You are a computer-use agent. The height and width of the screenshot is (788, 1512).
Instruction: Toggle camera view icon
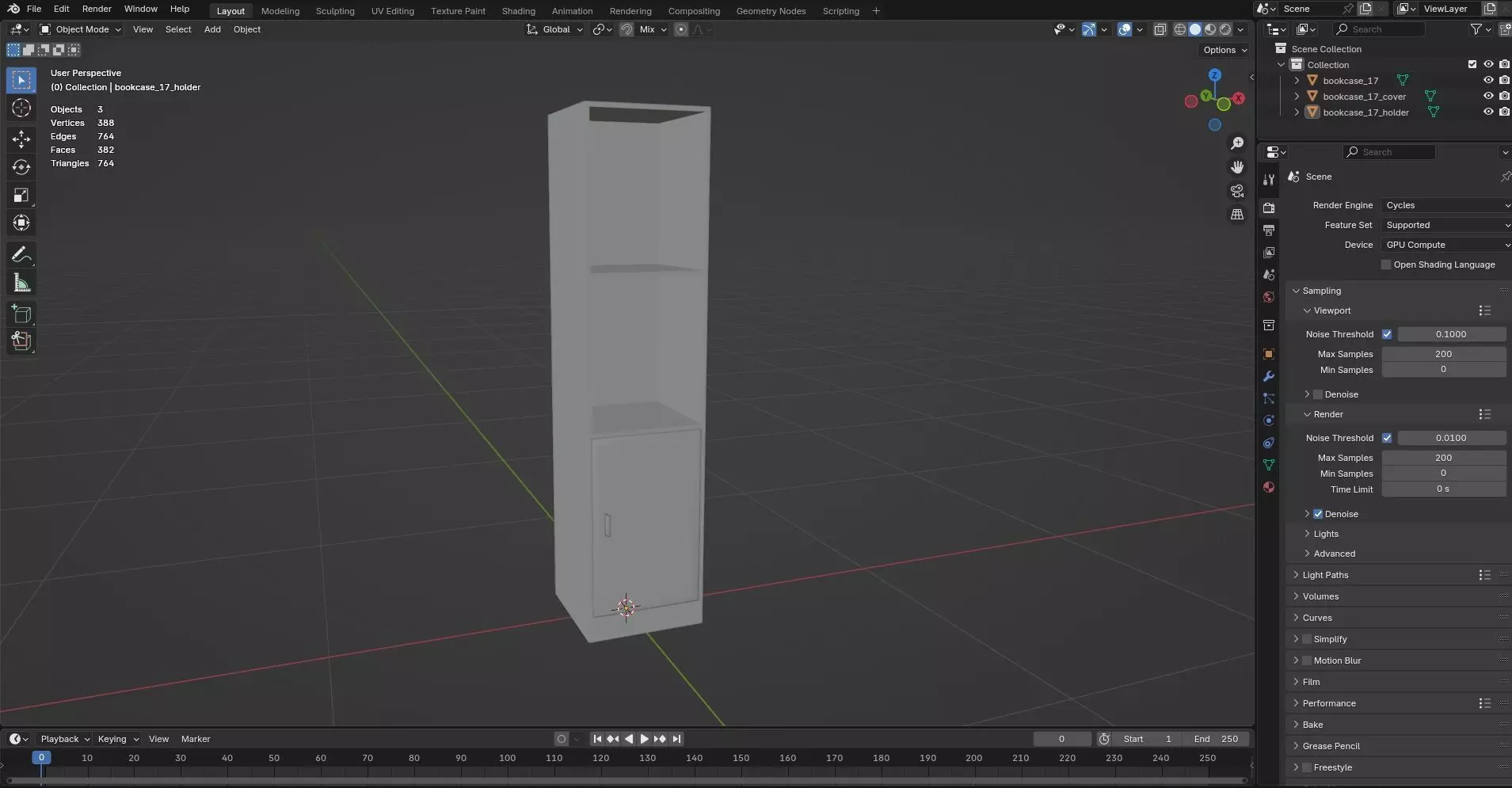(x=1237, y=191)
